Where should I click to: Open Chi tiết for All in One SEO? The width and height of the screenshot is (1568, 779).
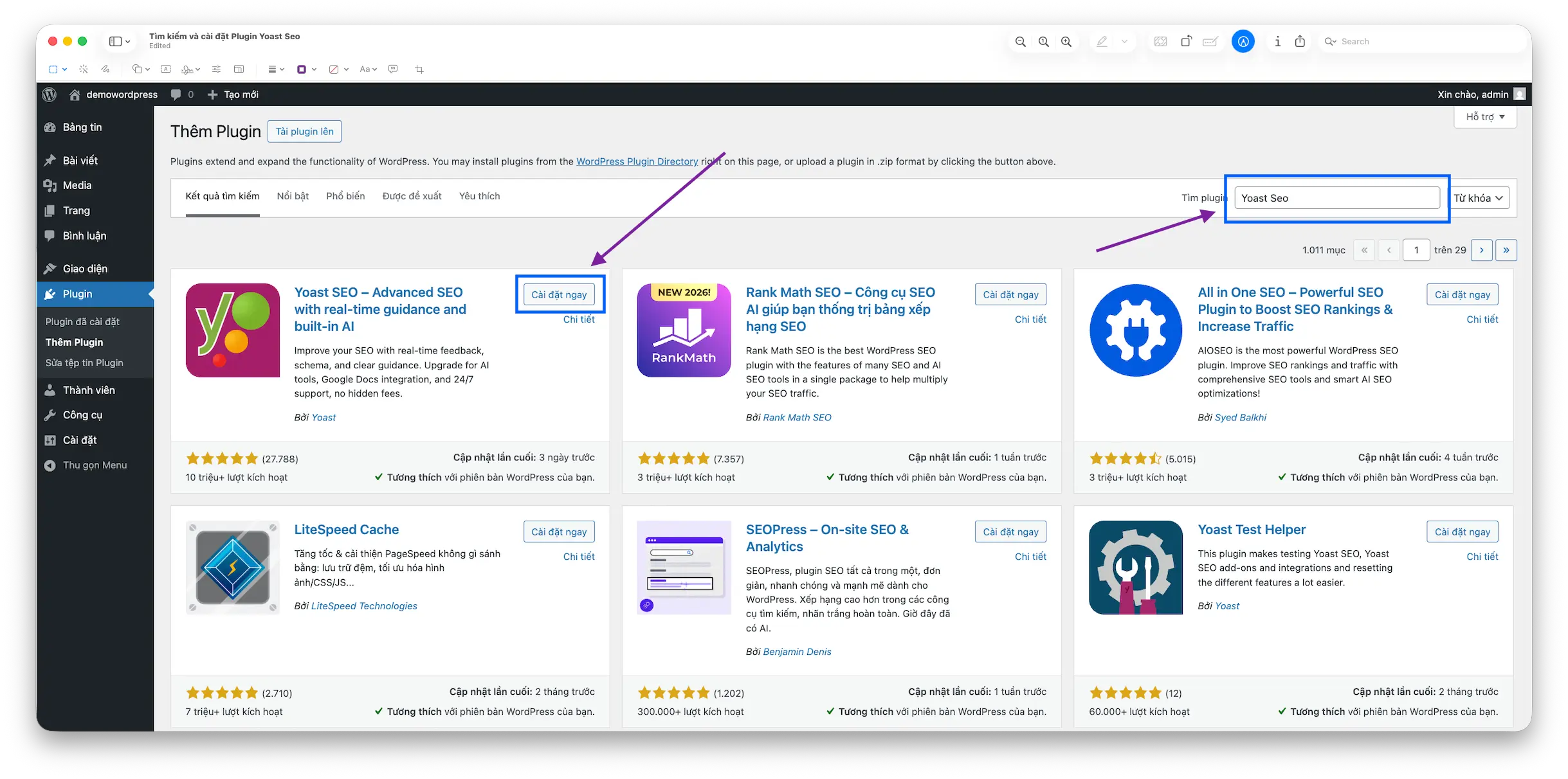[x=1482, y=319]
